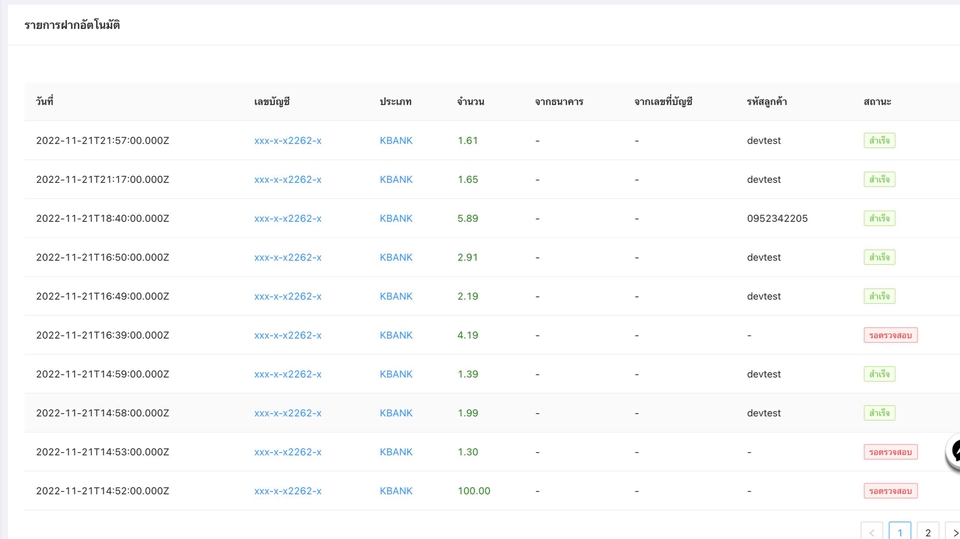Open account link in the 16:50:00 row
Screen dimensions: 960x539
click(288, 257)
